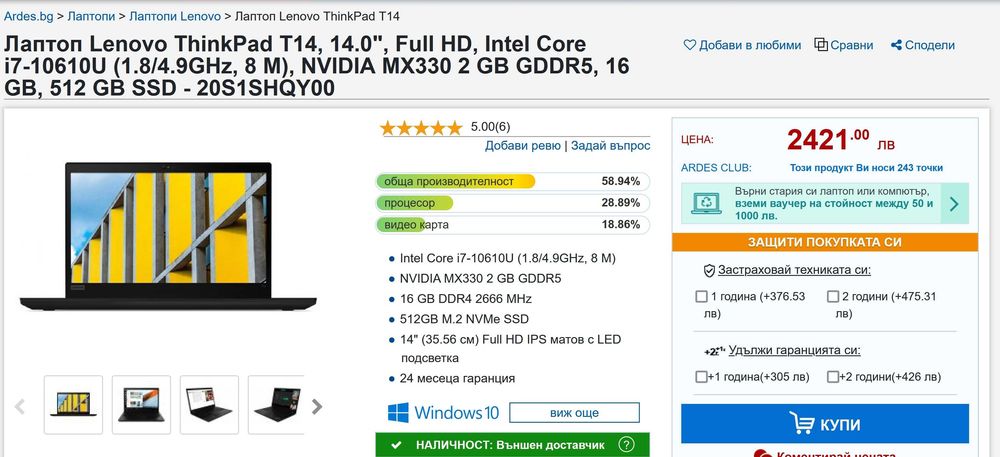This screenshot has width=1000, height=457.
Task: Click the heart icon to add to favorites
Action: click(x=690, y=45)
